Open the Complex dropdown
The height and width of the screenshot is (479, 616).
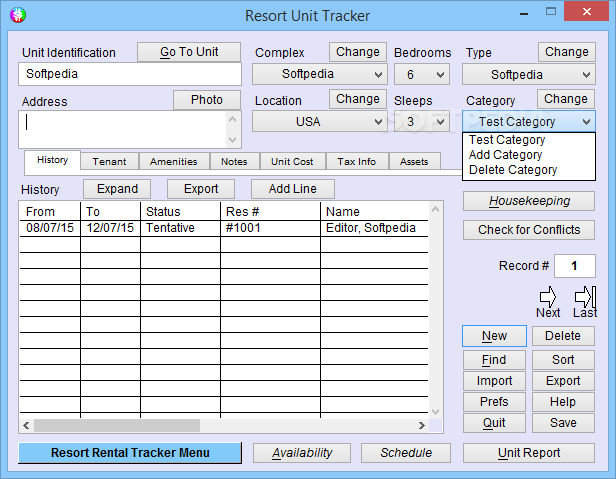pos(319,74)
